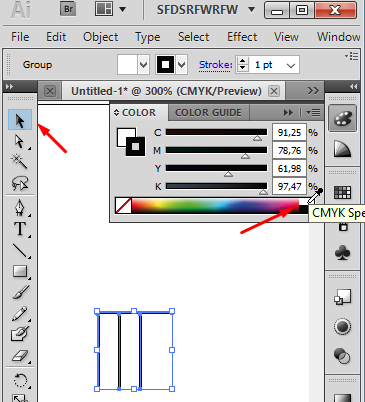The height and width of the screenshot is (402, 365).
Task: Open the Object menu
Action: tap(100, 37)
